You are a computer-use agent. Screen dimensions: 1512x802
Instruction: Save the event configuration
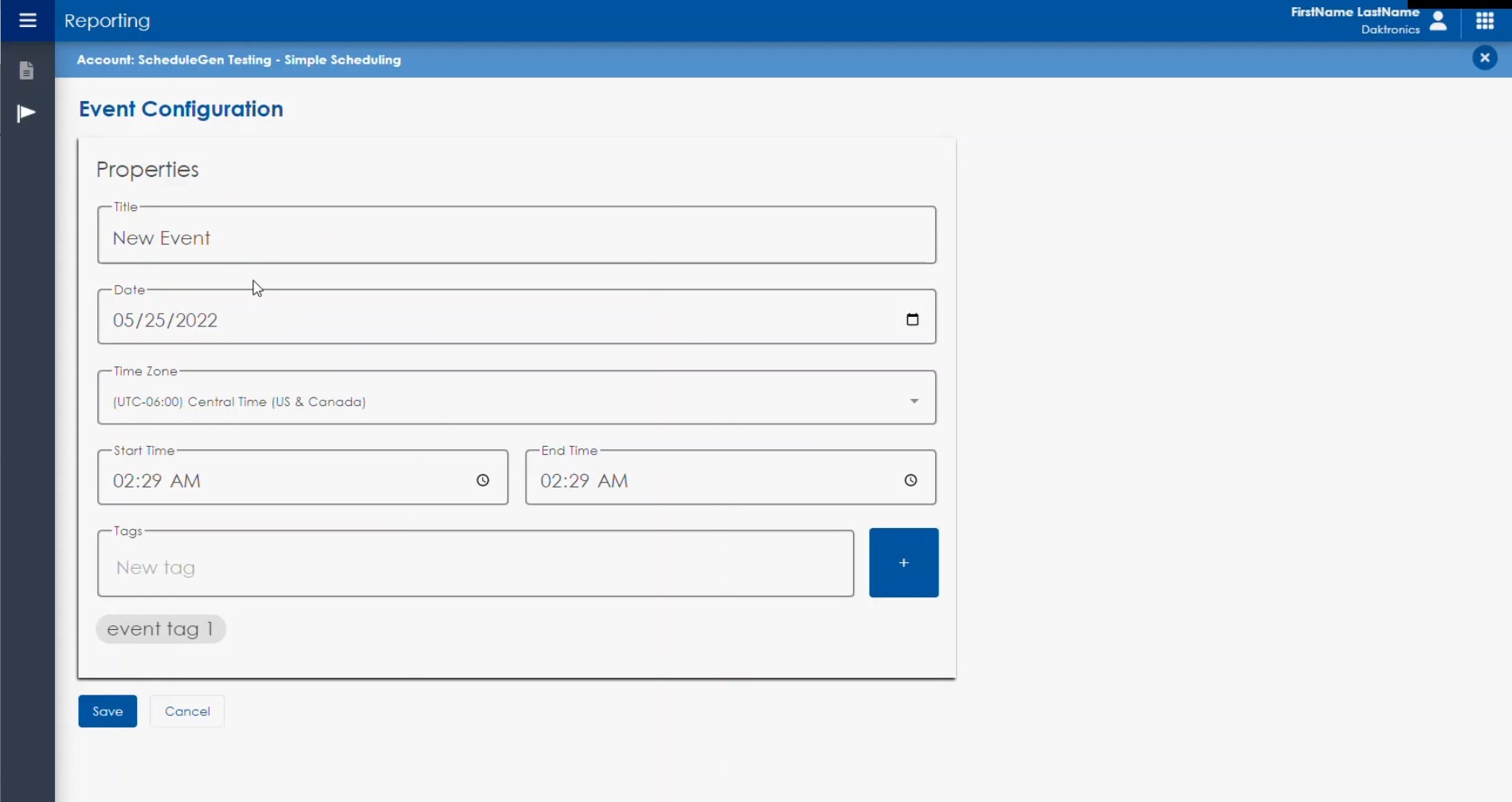[x=108, y=710]
